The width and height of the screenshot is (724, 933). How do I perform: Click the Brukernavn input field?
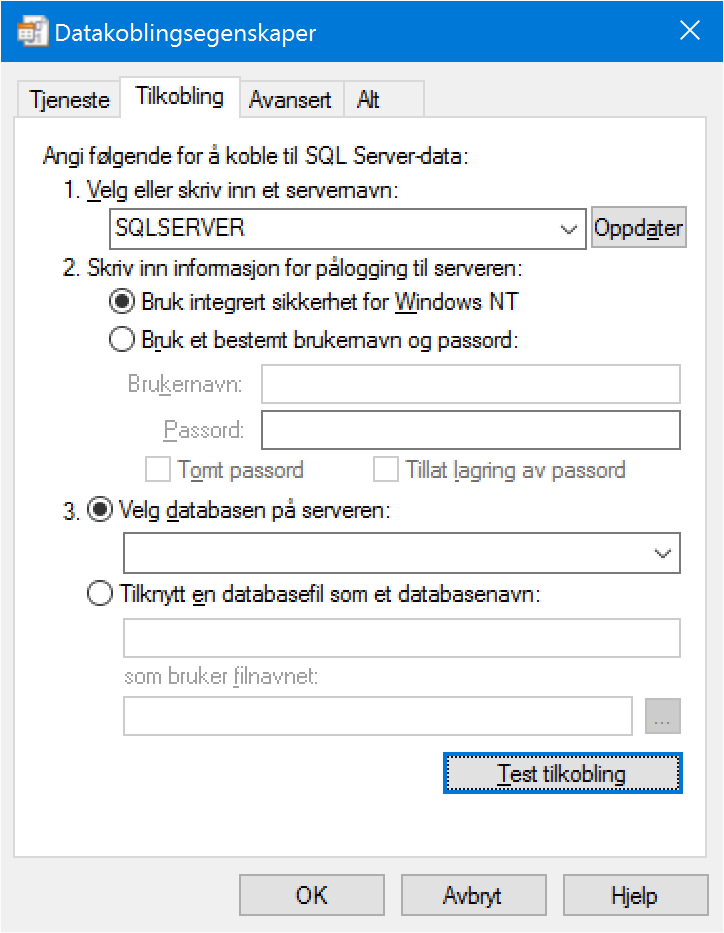pyautogui.click(x=471, y=384)
